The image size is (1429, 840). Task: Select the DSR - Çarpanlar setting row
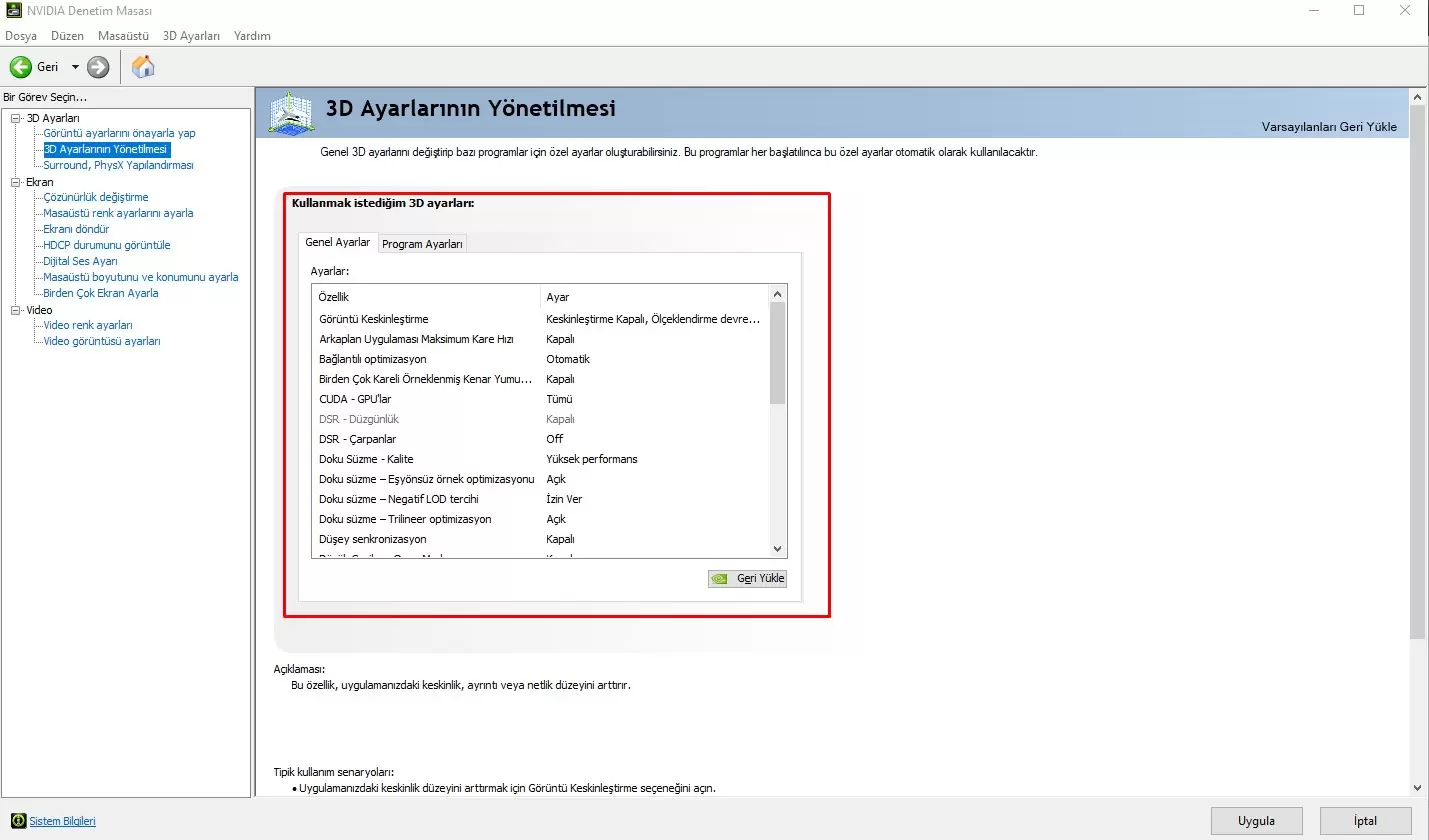pyautogui.click(x=540, y=439)
